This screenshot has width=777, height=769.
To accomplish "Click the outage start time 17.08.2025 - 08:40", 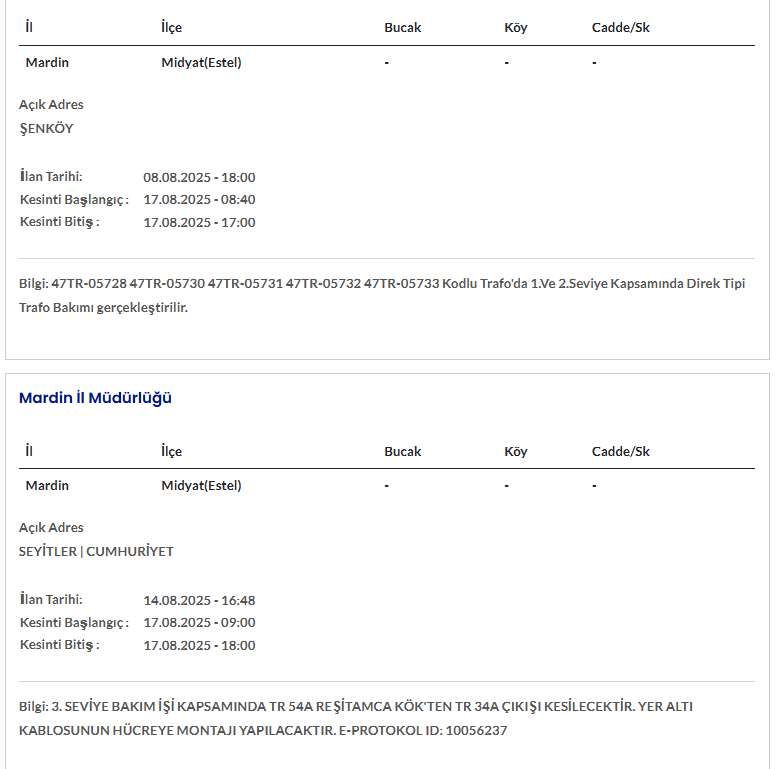I will click(x=199, y=200).
